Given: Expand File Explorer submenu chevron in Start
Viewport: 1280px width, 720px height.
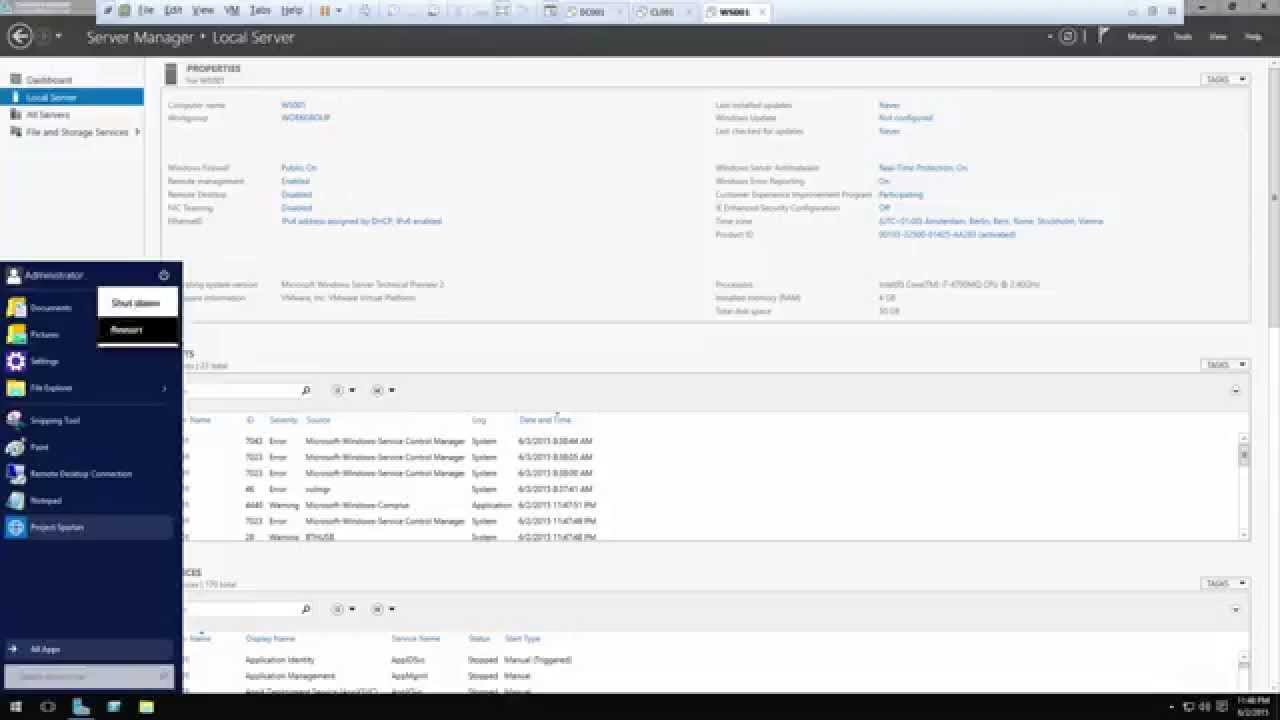Looking at the screenshot, I should point(165,388).
